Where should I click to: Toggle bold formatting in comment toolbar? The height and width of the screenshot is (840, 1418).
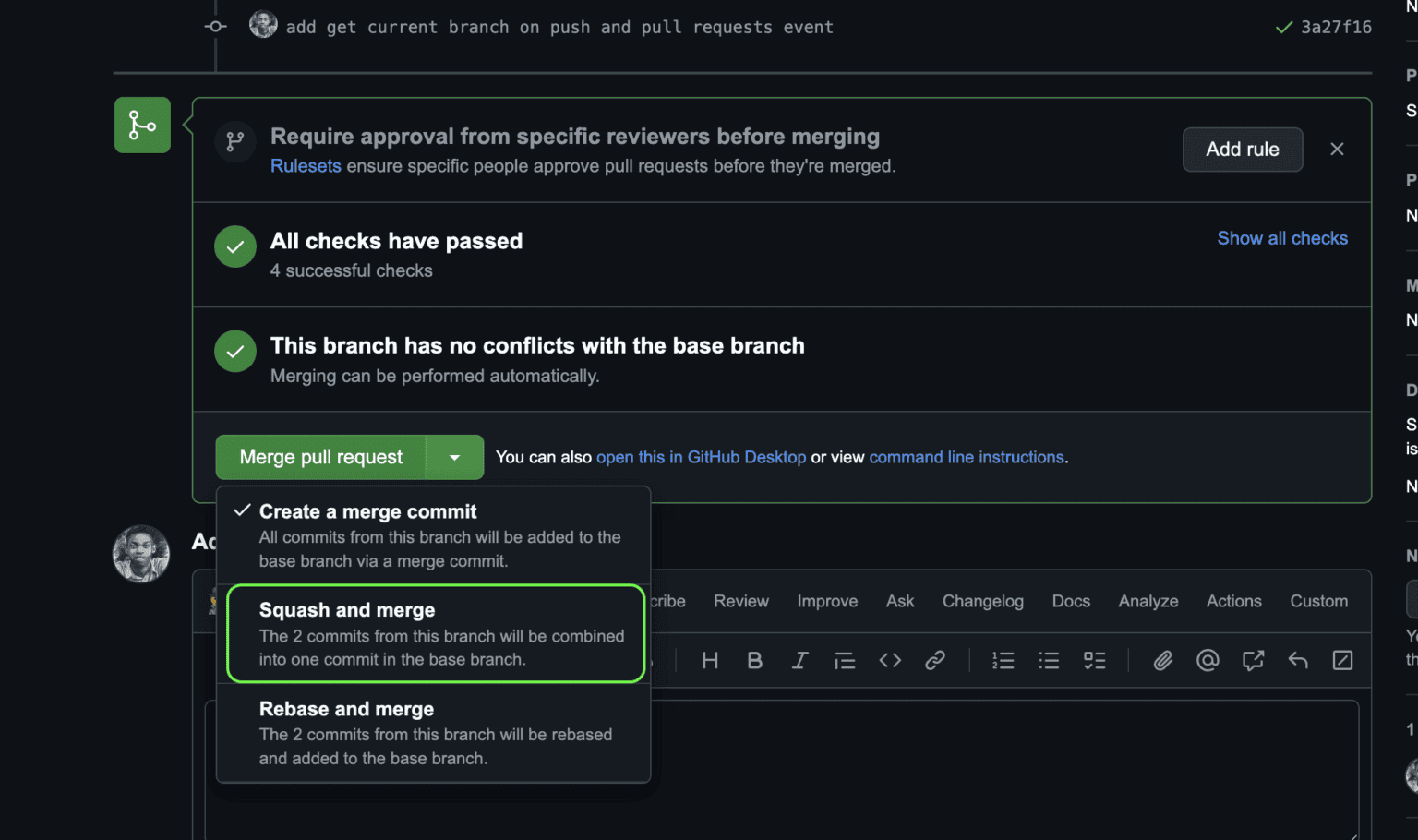coord(754,660)
